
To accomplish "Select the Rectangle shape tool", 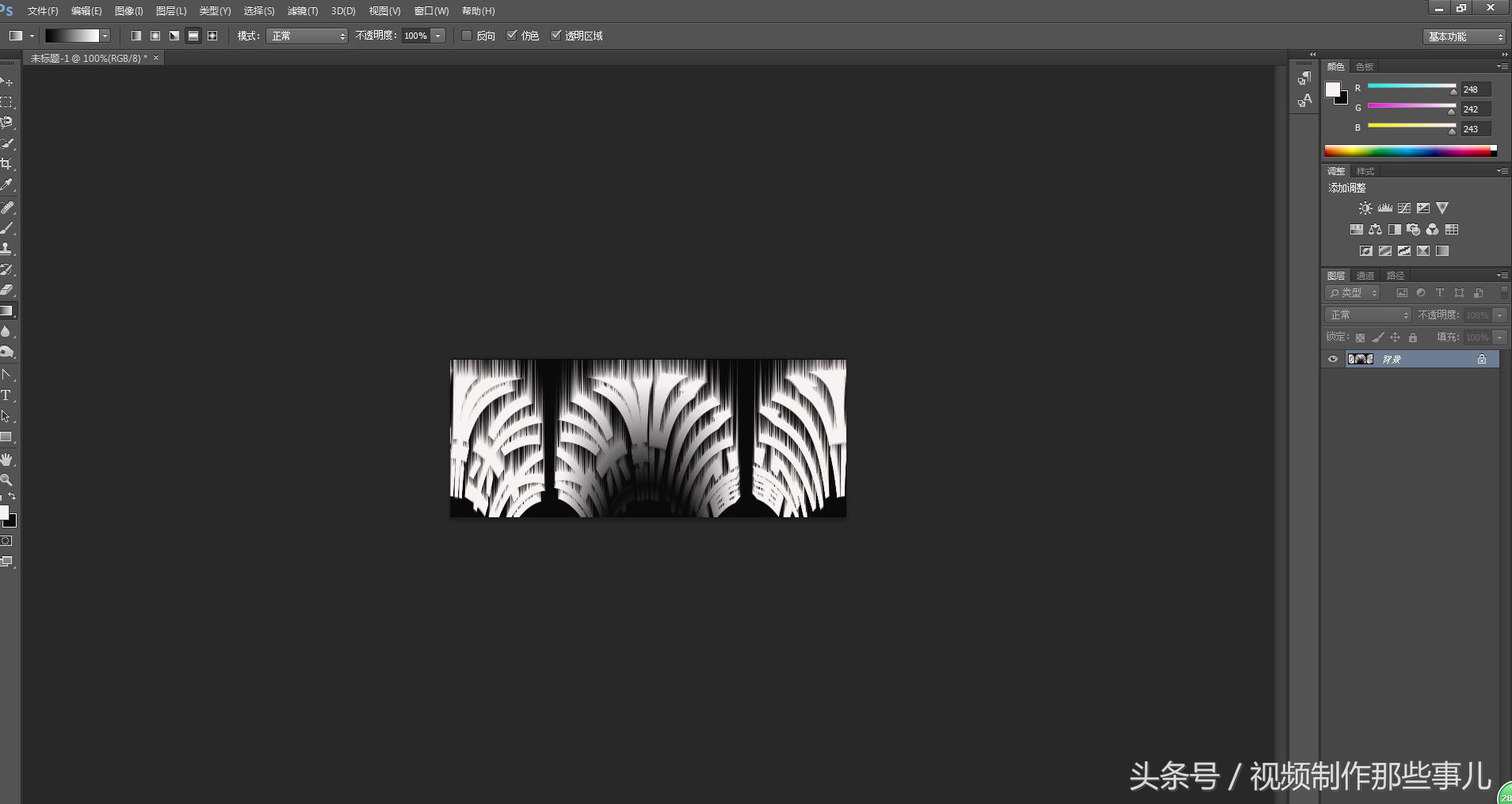I will tap(6, 437).
